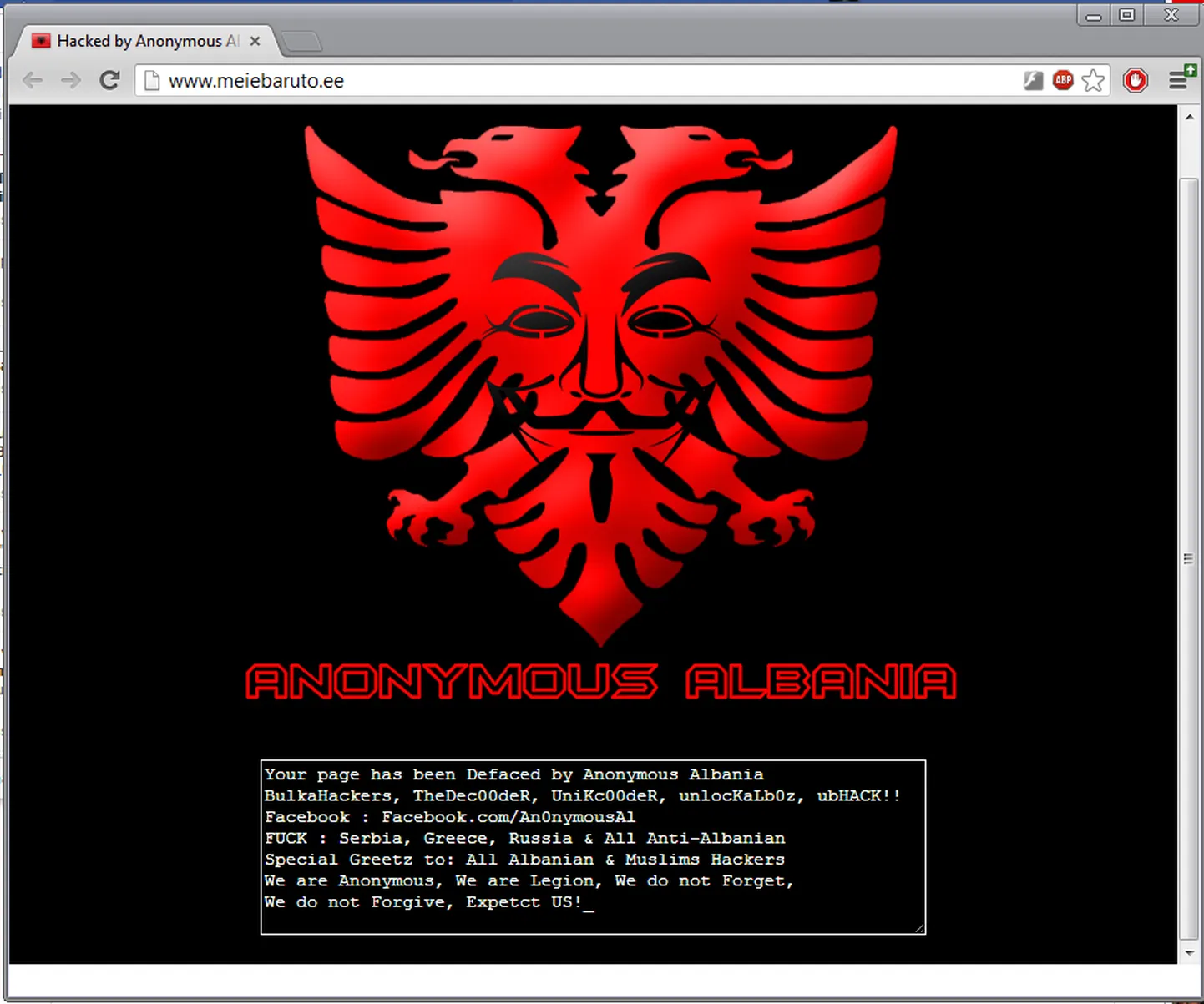Click the 'BulkaHackers, TheDec00deR' names line

(583, 795)
